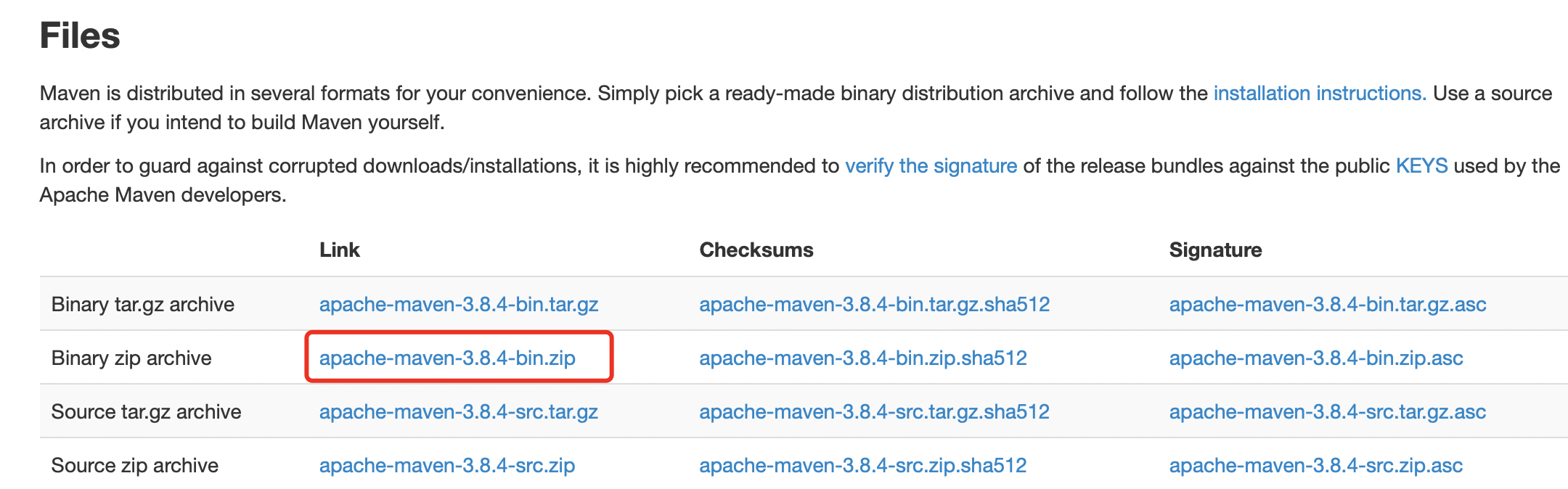Click the Checksums column header
Viewport: 1568px width, 489px height.
click(756, 250)
